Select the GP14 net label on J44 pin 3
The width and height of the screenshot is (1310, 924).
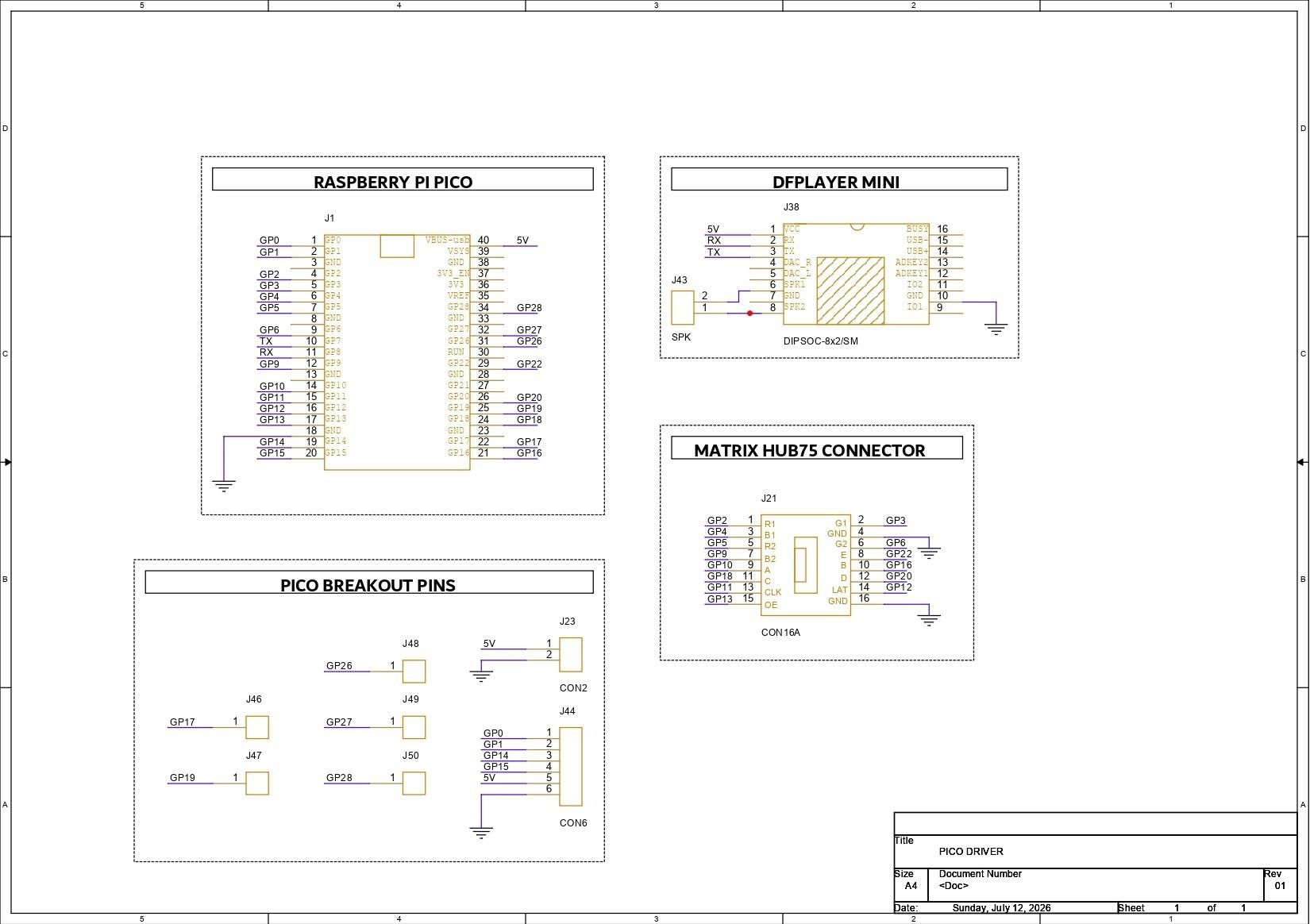click(496, 756)
